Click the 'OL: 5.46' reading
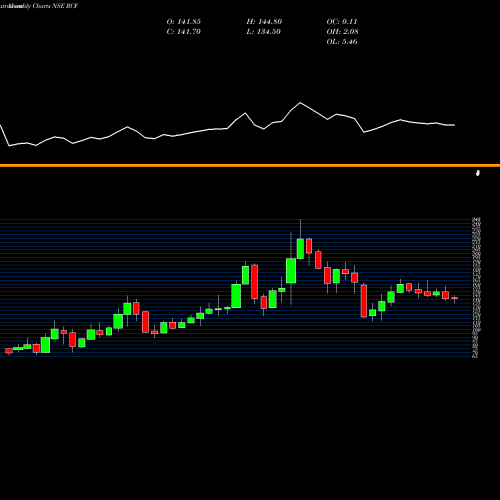 342,42
